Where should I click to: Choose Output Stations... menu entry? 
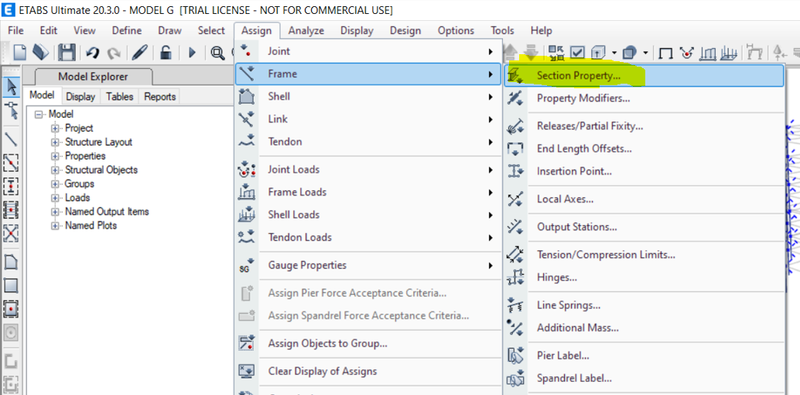644,227
